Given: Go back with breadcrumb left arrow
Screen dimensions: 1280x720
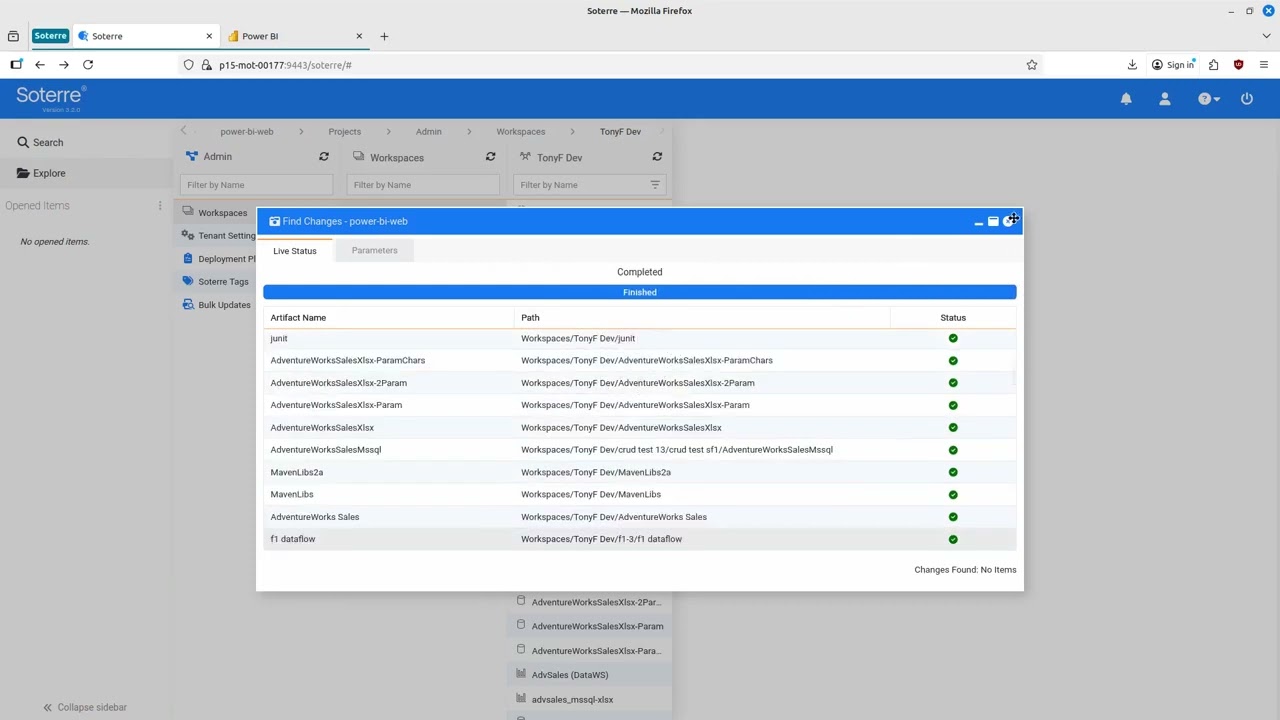Looking at the screenshot, I should click(183, 131).
